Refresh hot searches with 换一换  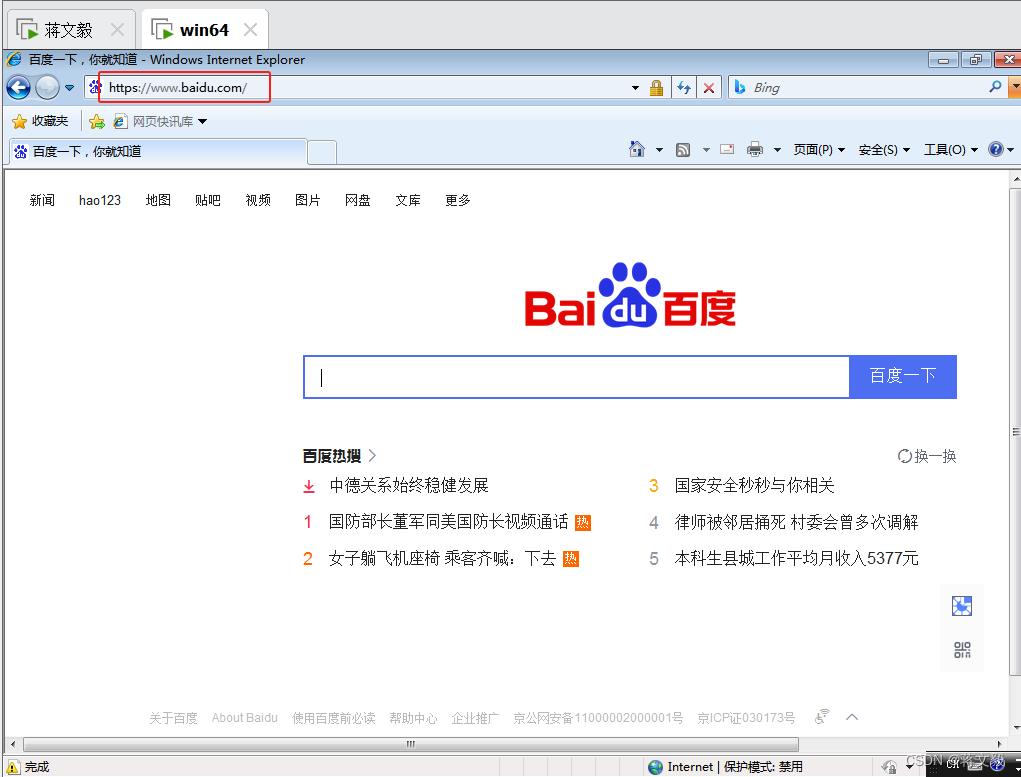(x=927, y=456)
